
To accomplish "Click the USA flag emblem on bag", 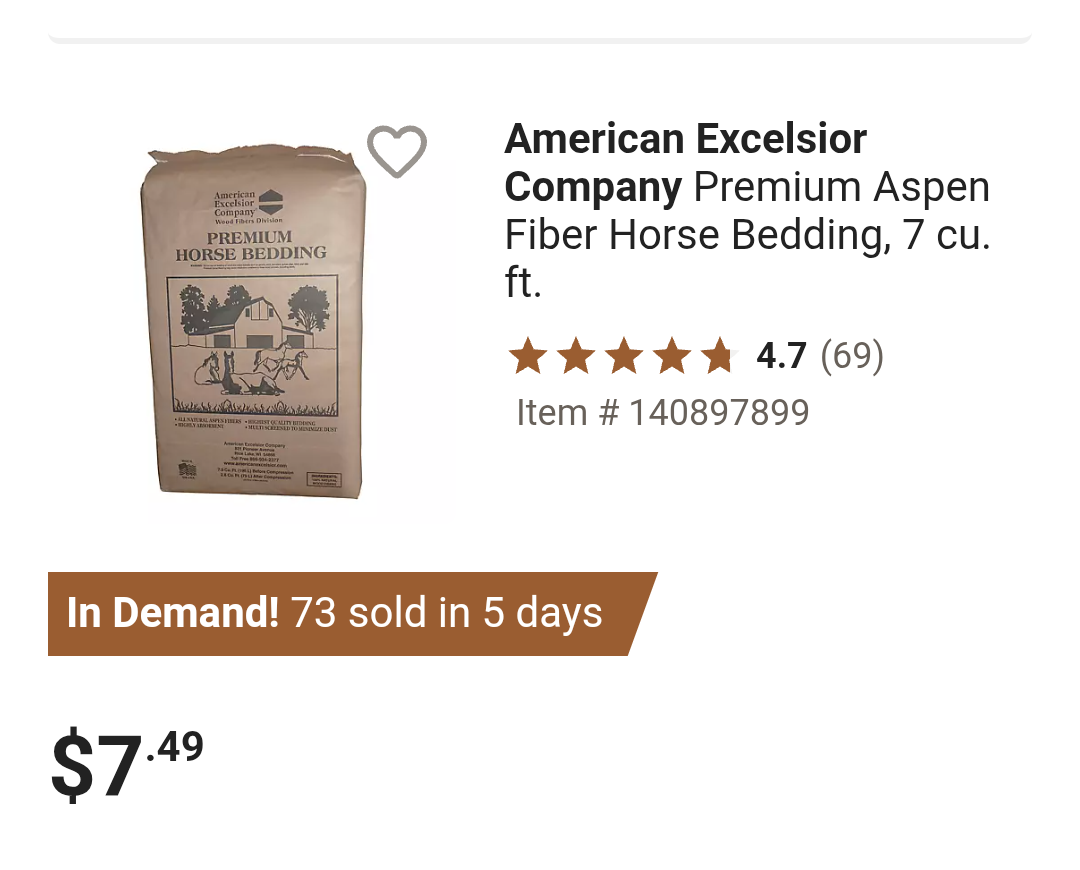I will pos(187,471).
